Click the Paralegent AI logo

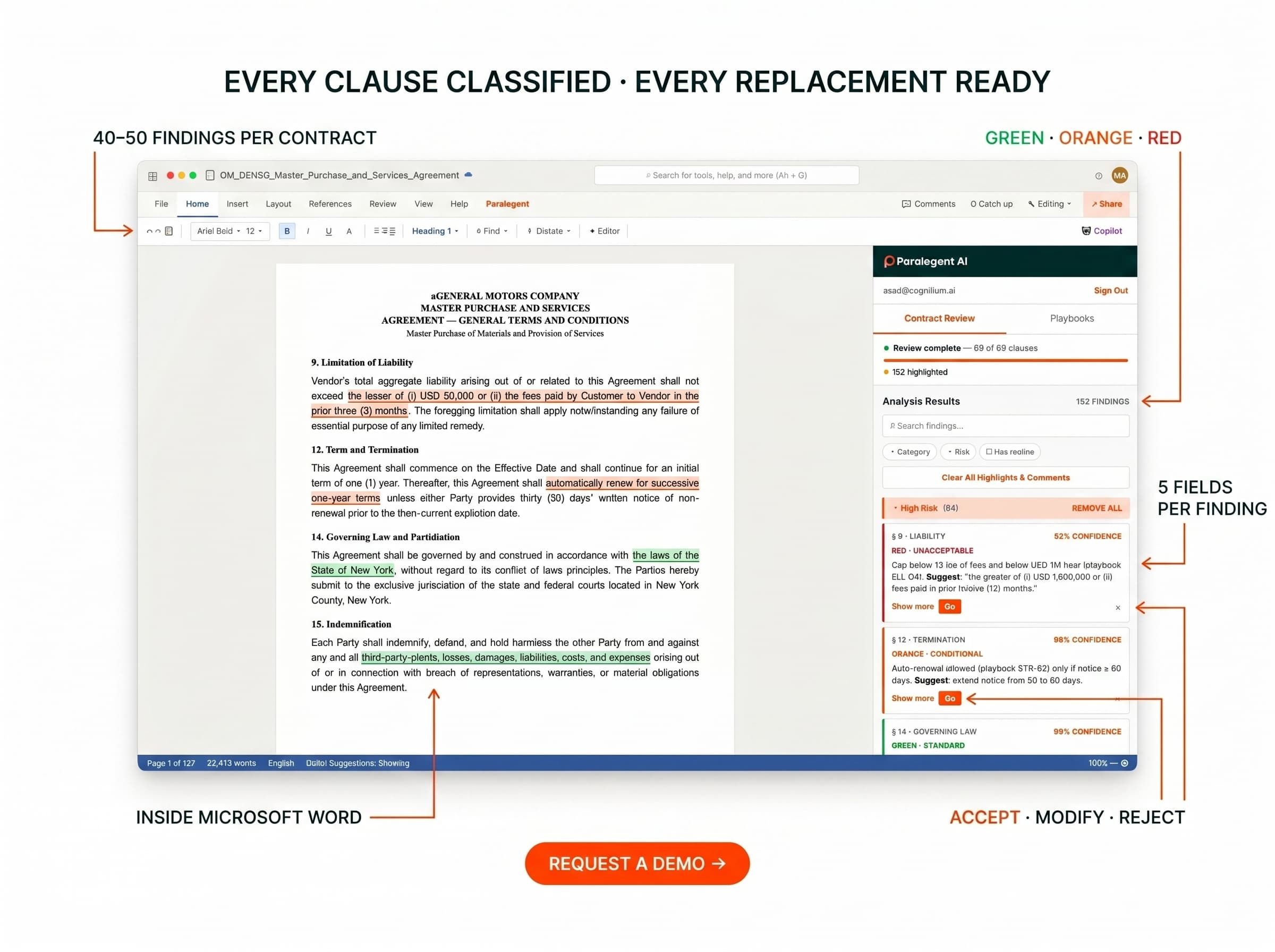925,261
